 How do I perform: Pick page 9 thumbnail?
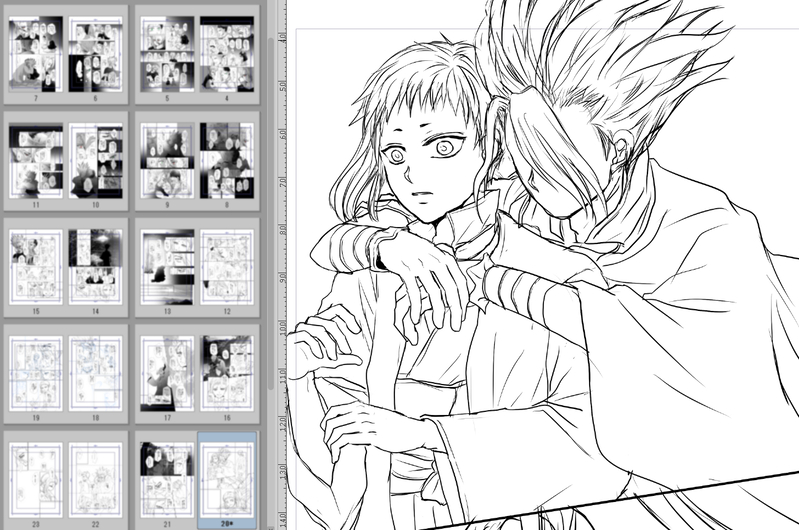coord(167,161)
